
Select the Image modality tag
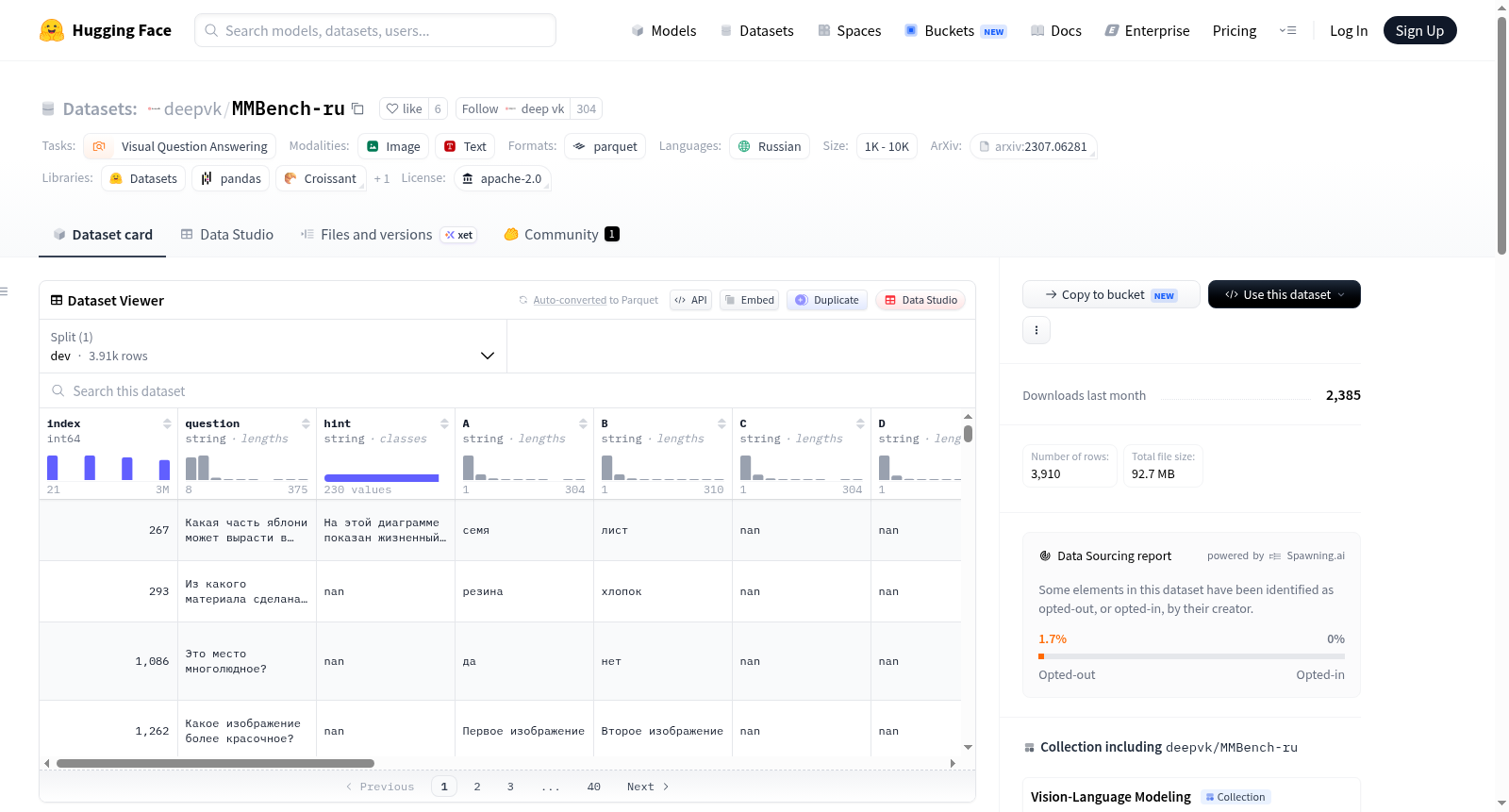pyautogui.click(x=393, y=146)
